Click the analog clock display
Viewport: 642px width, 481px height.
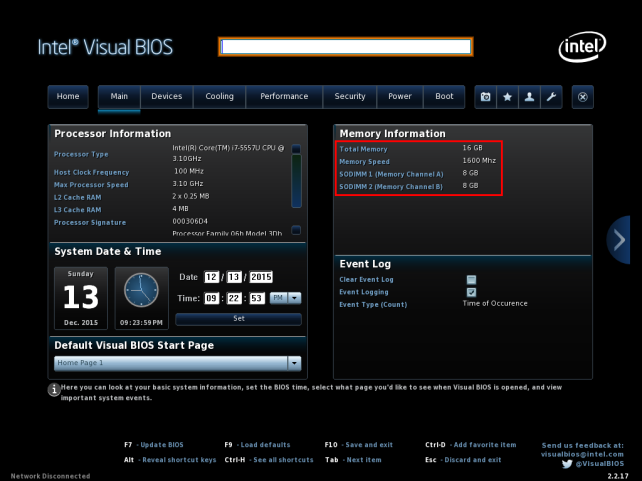coord(141,290)
